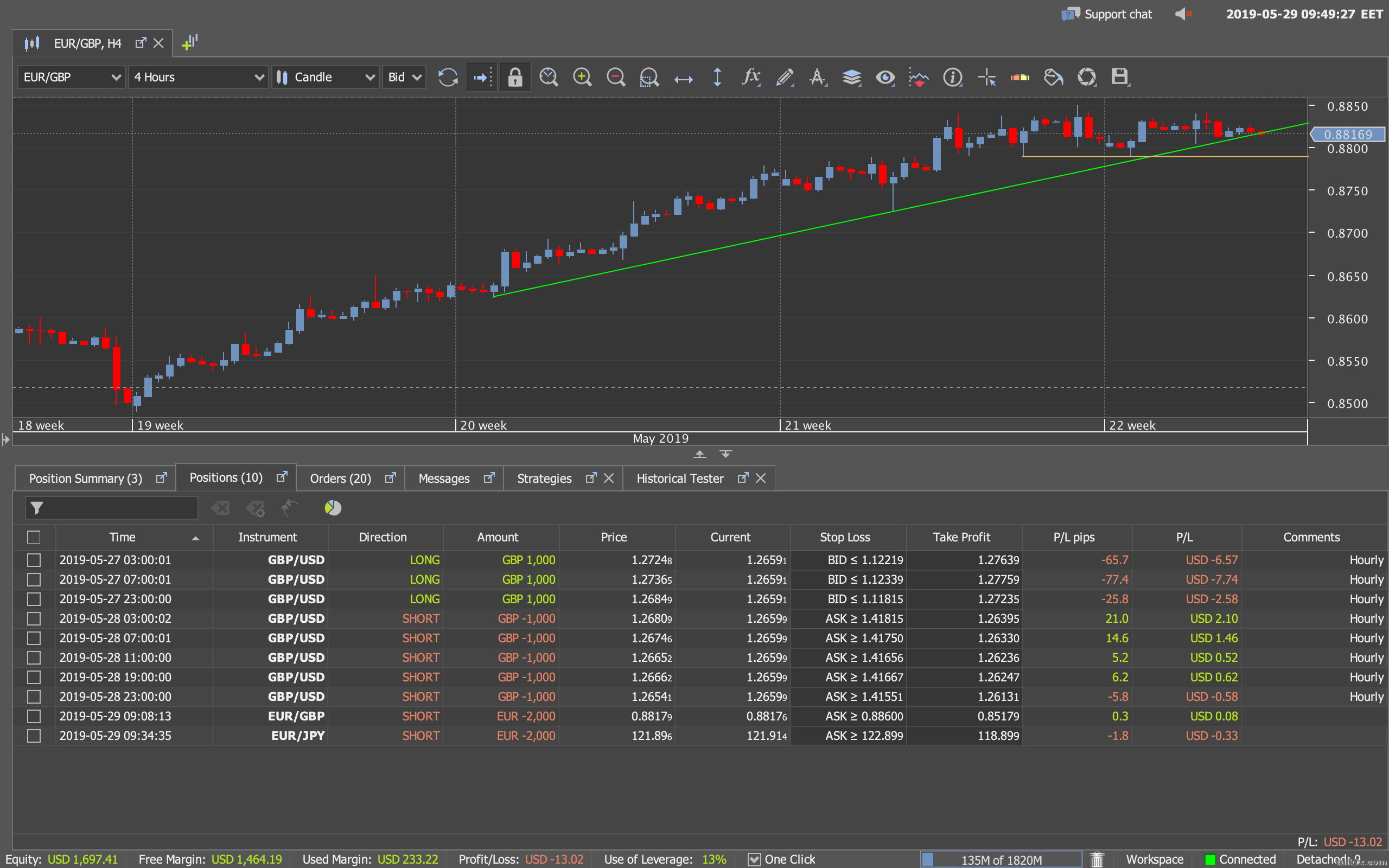Check the select-all positions checkbox
Image resolution: width=1389 pixels, height=868 pixels.
(34, 537)
